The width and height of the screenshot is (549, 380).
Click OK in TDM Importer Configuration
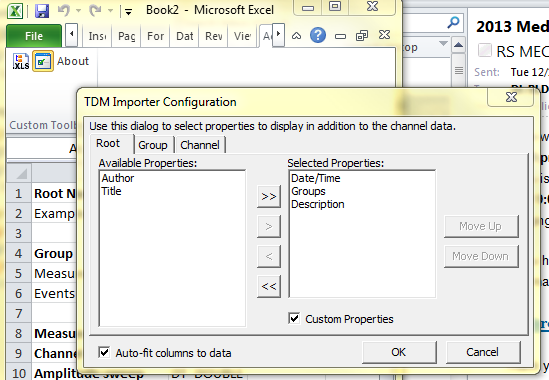399,352
